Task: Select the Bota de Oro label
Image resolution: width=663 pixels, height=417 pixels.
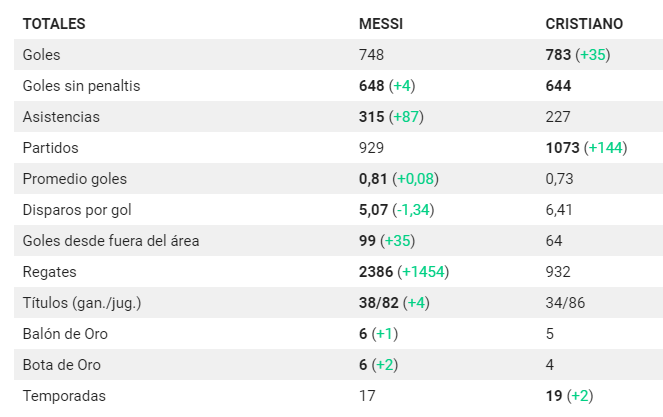Action: tap(62, 365)
